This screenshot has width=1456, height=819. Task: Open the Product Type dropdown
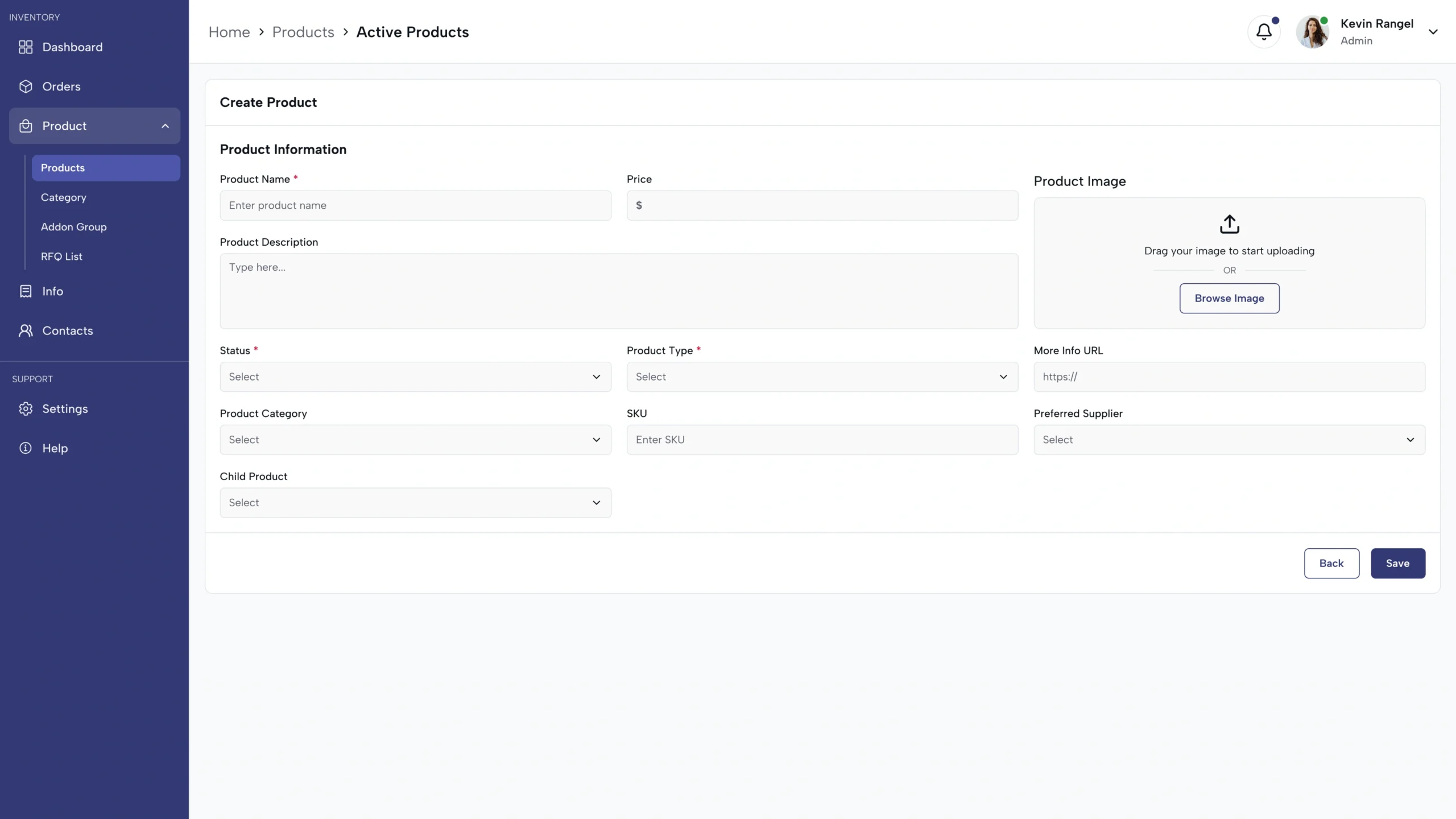coord(822,377)
